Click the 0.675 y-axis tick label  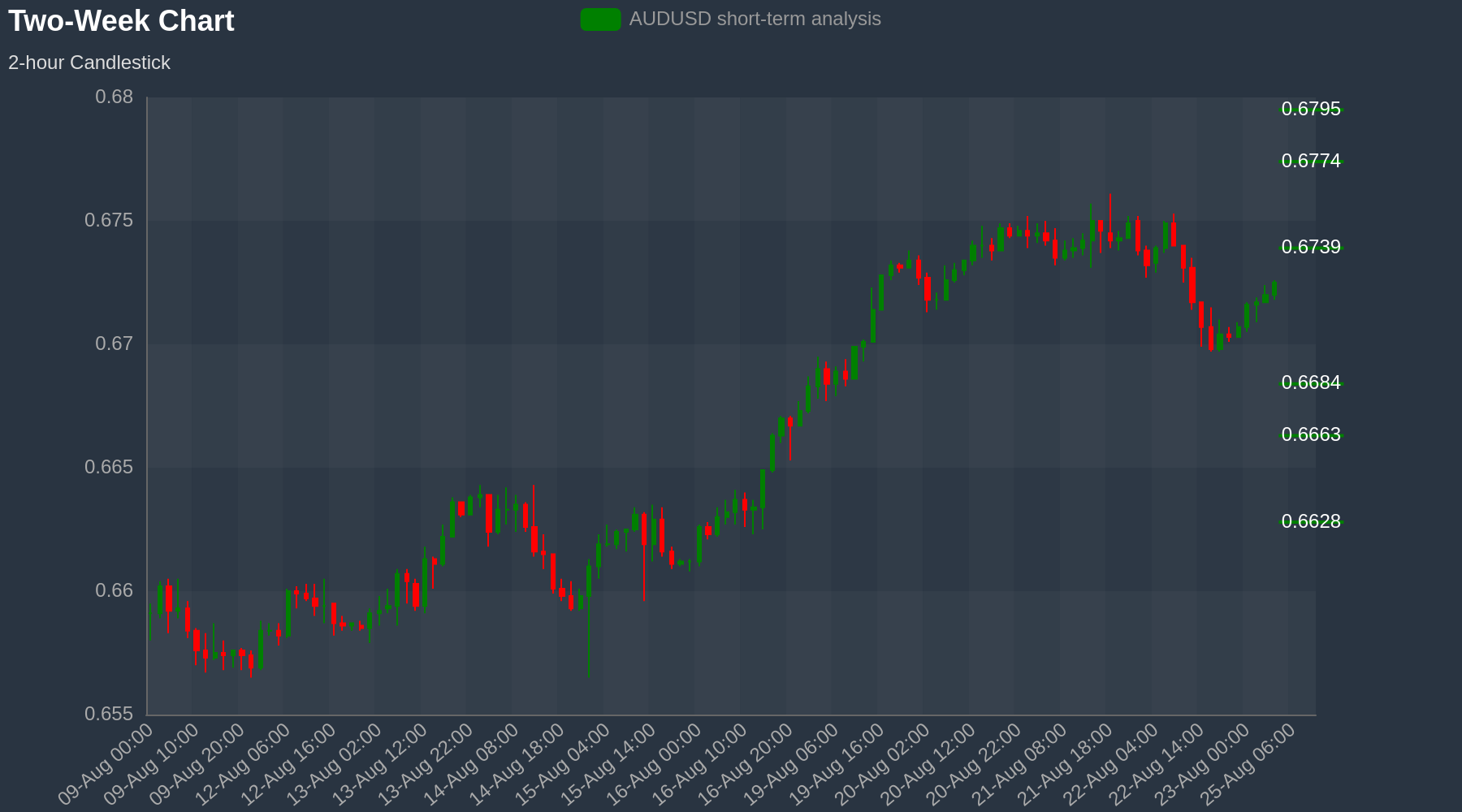coord(109,221)
